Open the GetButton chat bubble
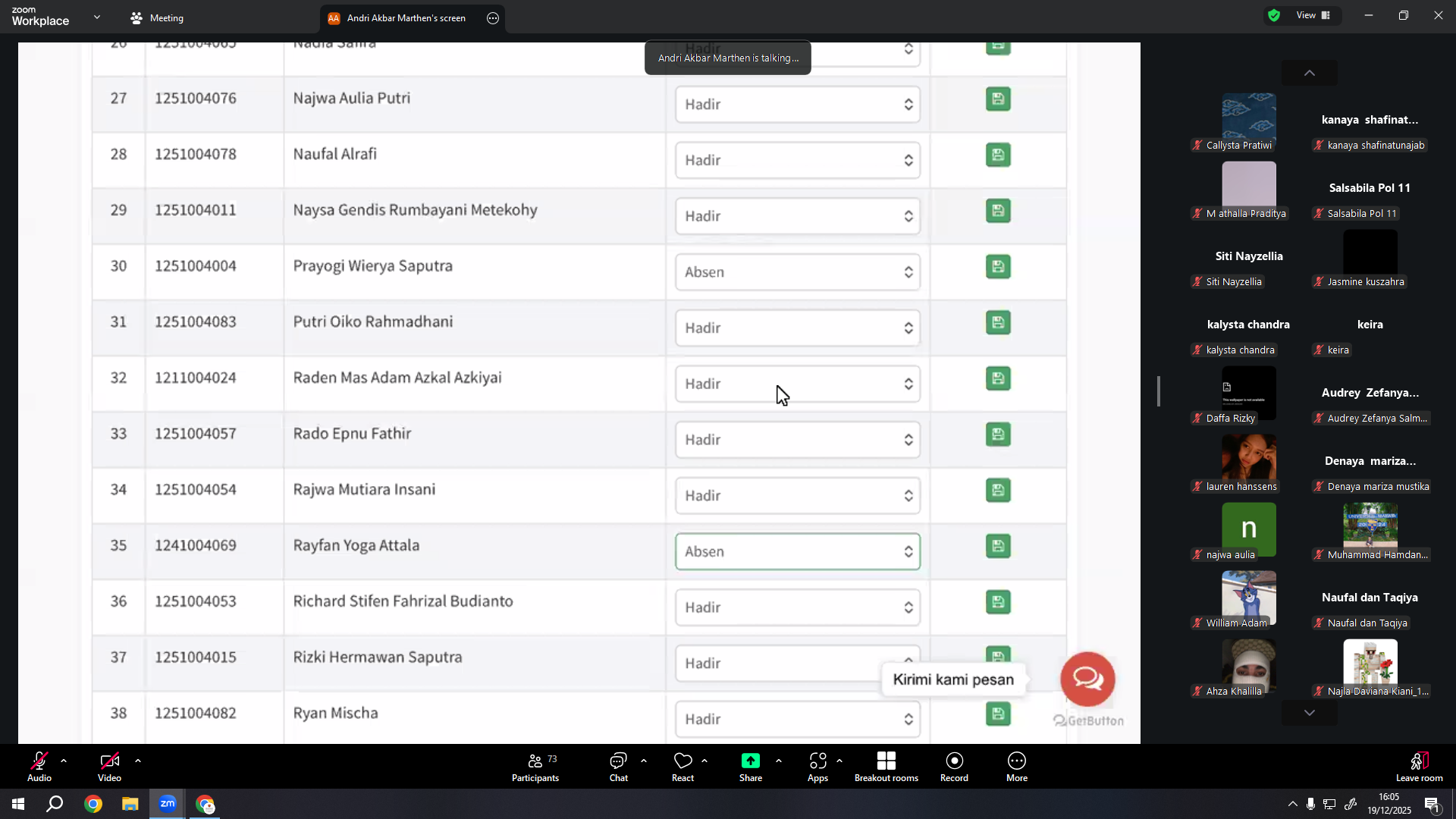1456x819 pixels. (1087, 679)
